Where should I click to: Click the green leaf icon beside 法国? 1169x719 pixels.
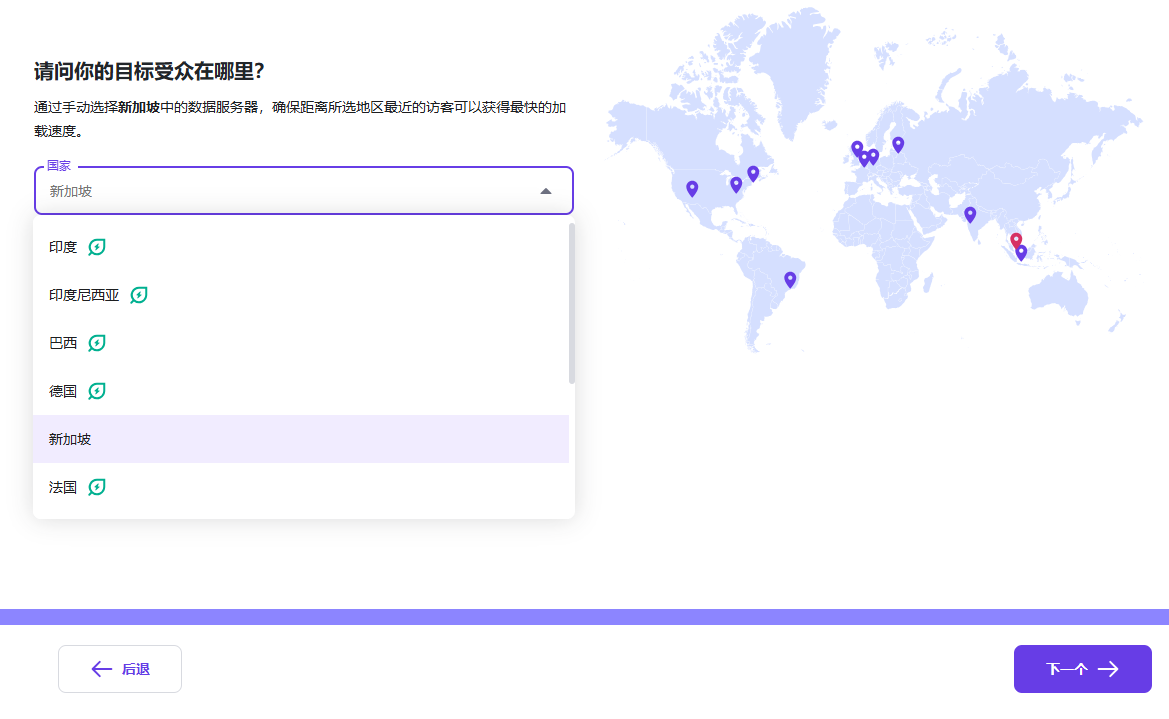[x=97, y=487]
